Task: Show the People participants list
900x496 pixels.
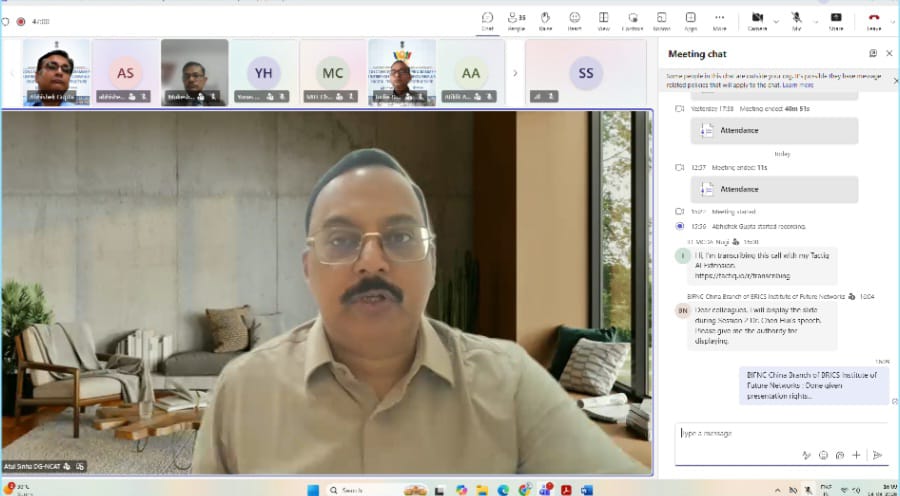Action: (x=517, y=21)
